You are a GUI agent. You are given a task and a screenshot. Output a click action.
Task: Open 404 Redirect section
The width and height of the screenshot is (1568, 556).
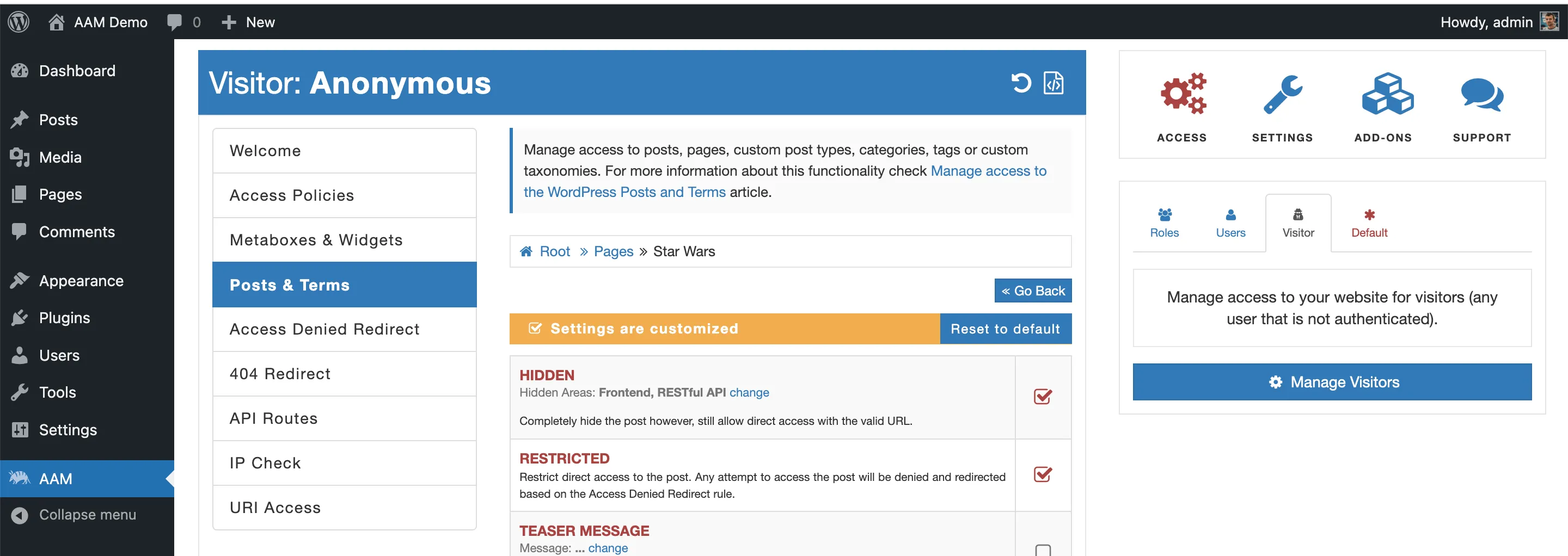click(x=345, y=374)
